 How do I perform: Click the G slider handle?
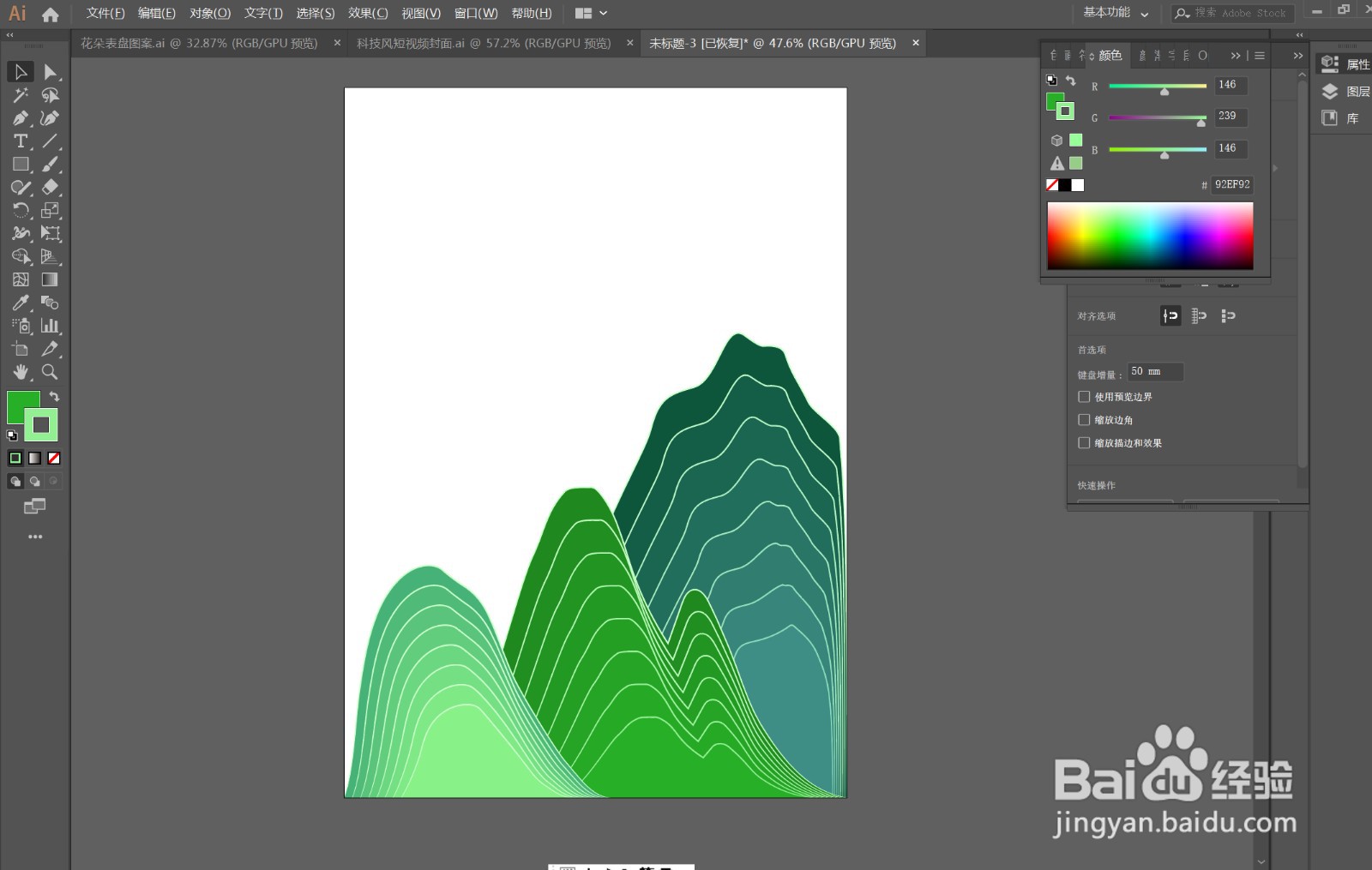pyautogui.click(x=1200, y=123)
